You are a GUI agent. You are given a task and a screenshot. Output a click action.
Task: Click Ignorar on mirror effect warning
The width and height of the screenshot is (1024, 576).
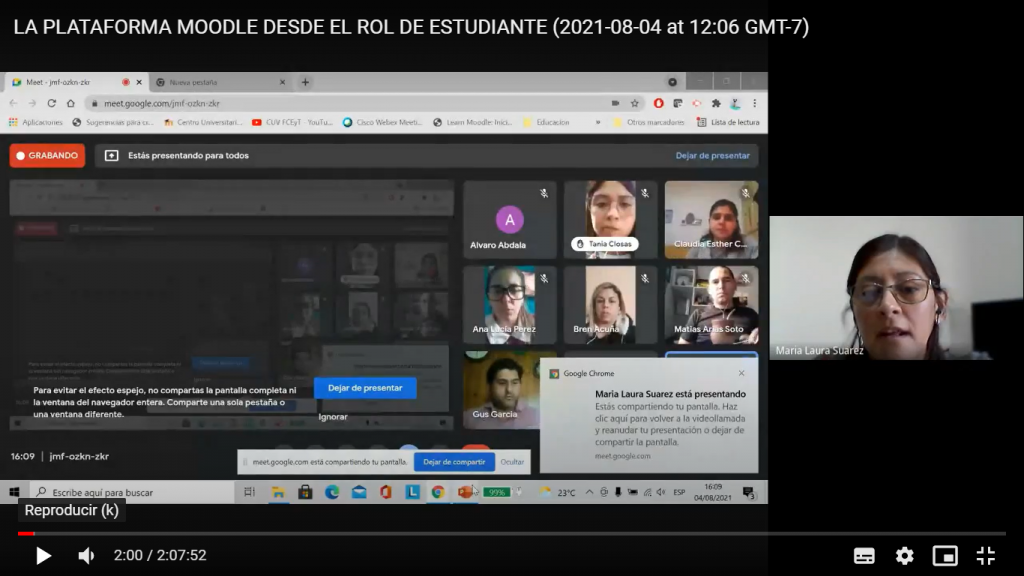[x=333, y=417]
